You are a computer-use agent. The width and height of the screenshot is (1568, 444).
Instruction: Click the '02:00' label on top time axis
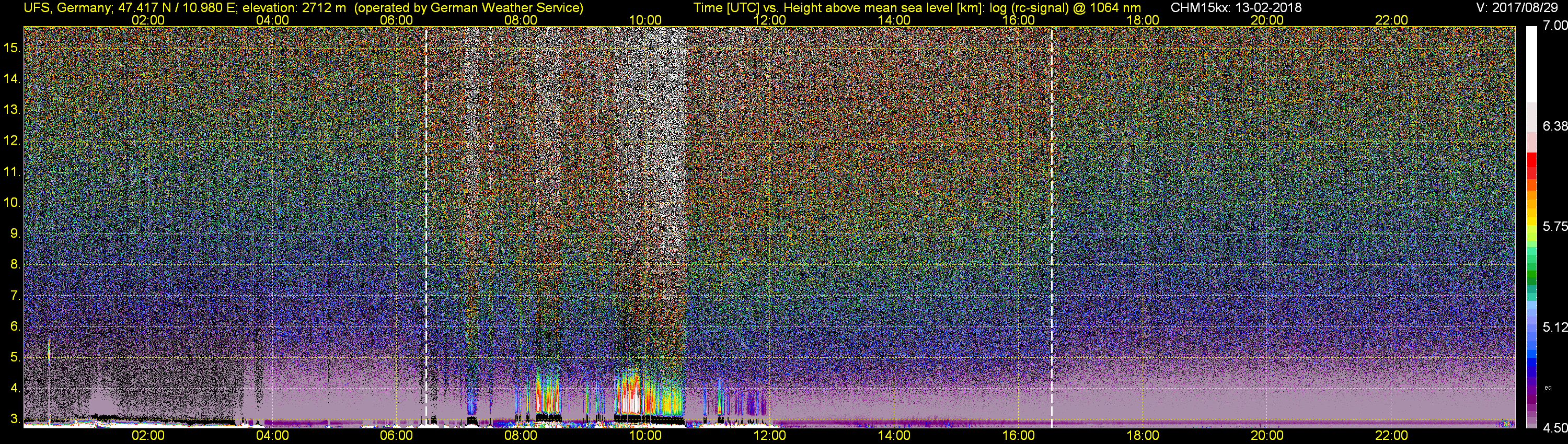point(148,20)
